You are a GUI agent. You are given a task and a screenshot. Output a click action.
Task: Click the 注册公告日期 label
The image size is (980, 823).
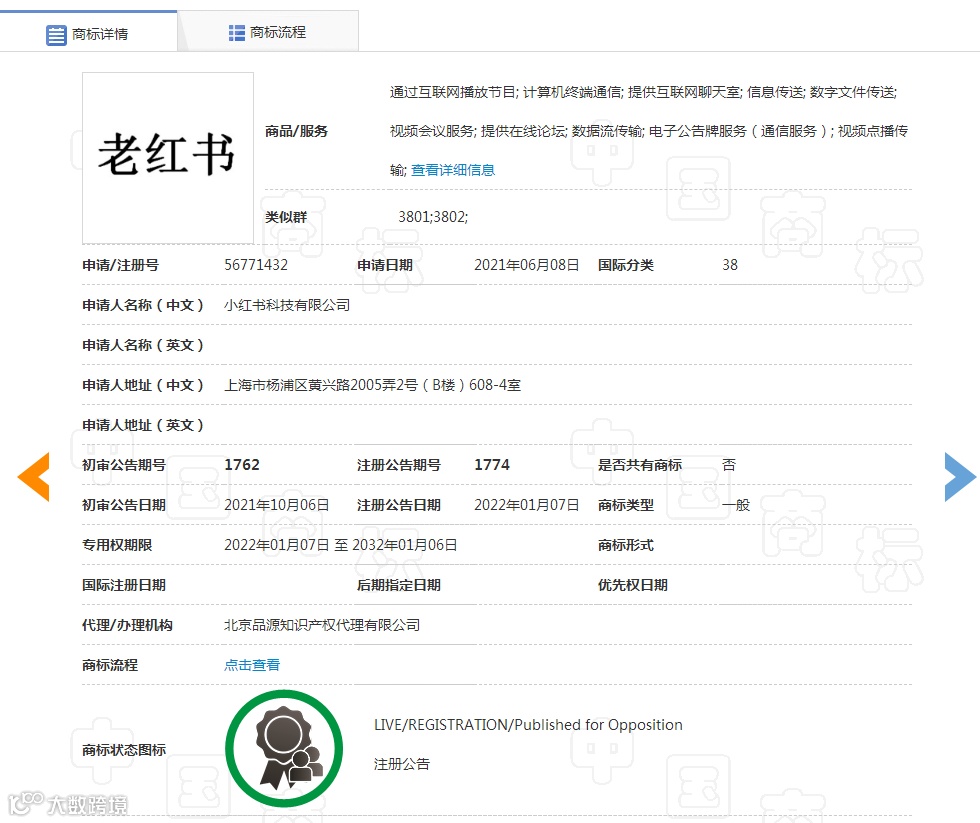tap(399, 505)
